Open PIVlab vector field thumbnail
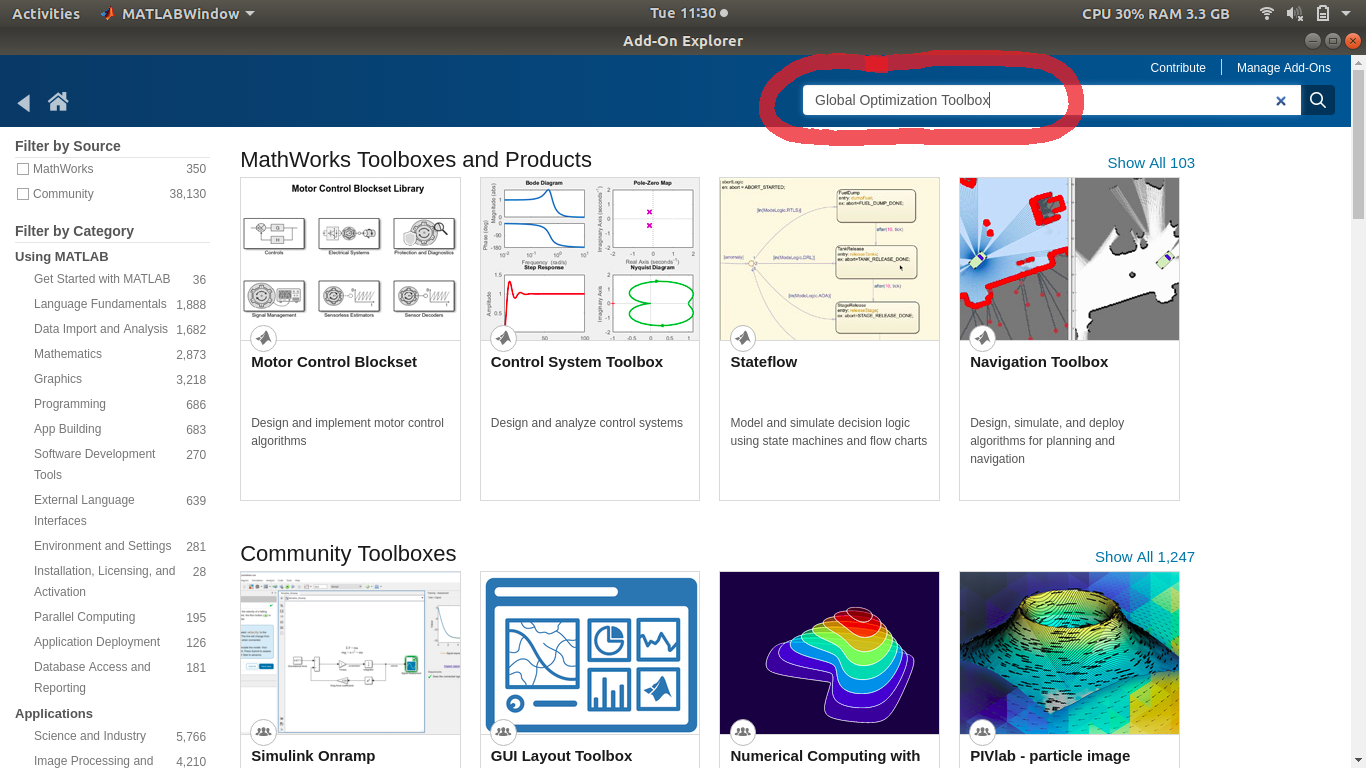 1069,653
